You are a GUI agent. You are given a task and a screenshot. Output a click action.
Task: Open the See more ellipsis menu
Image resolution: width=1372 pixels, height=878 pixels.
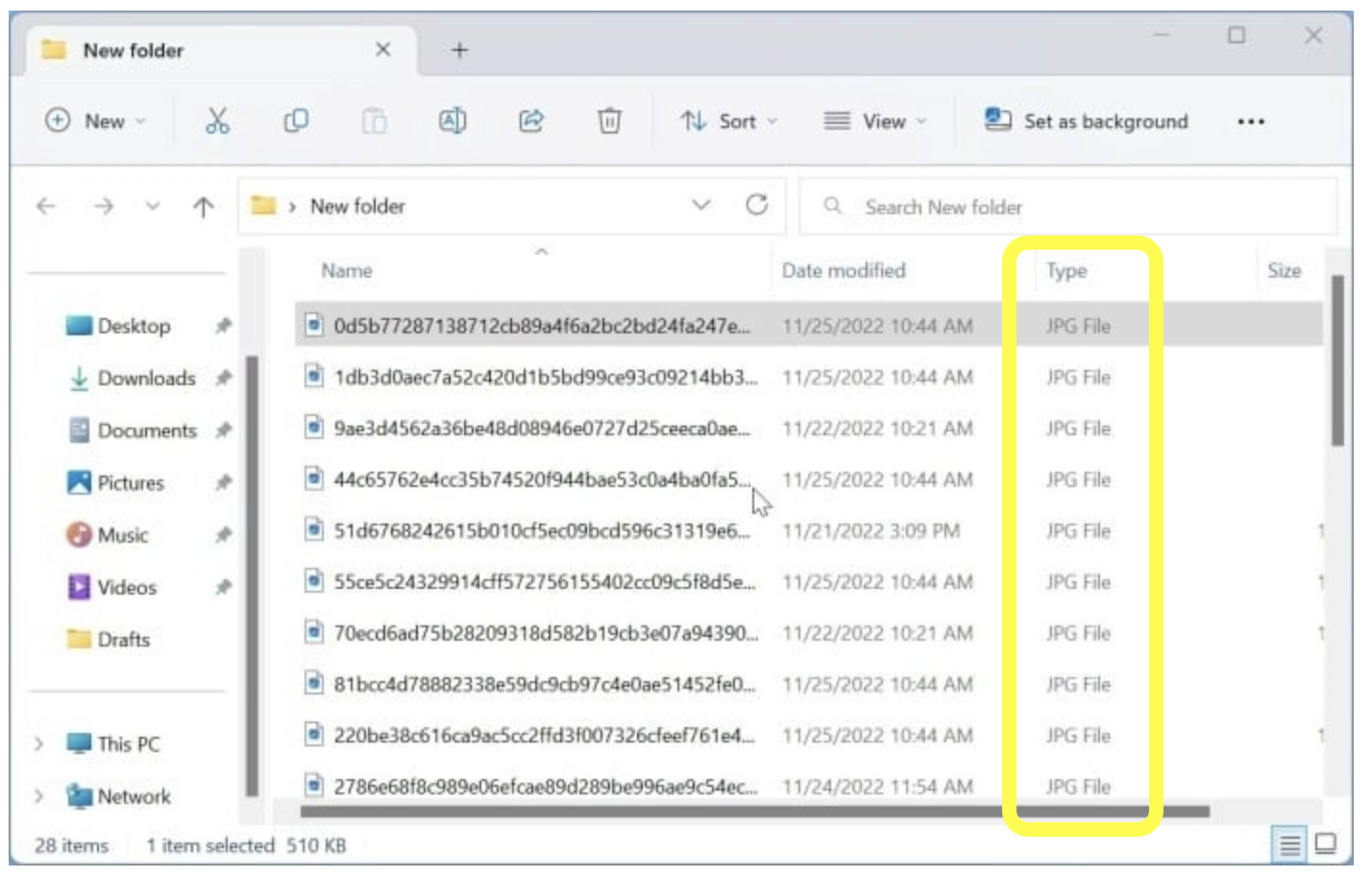coord(1251,122)
